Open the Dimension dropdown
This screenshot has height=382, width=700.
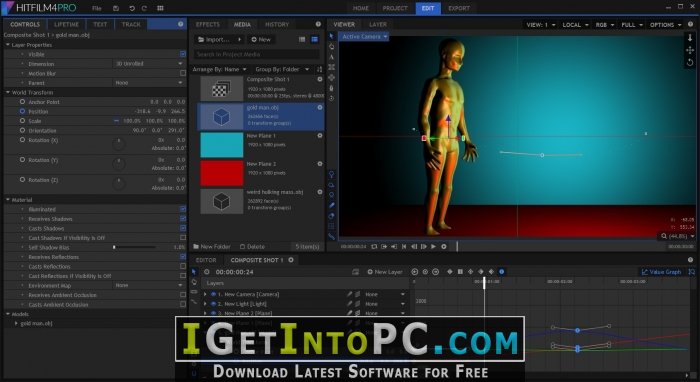click(x=149, y=64)
